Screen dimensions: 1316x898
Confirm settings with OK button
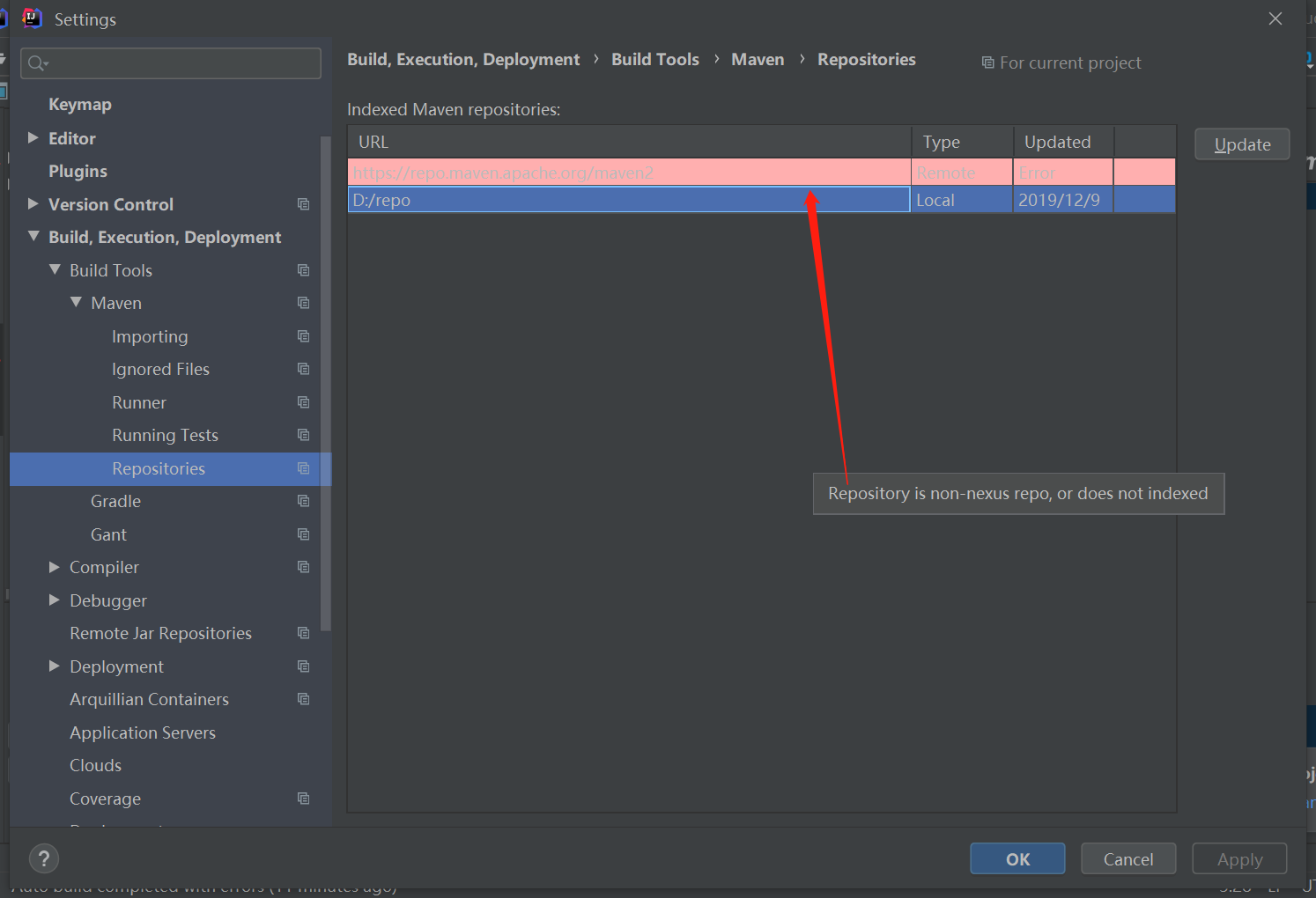pyautogui.click(x=1017, y=859)
